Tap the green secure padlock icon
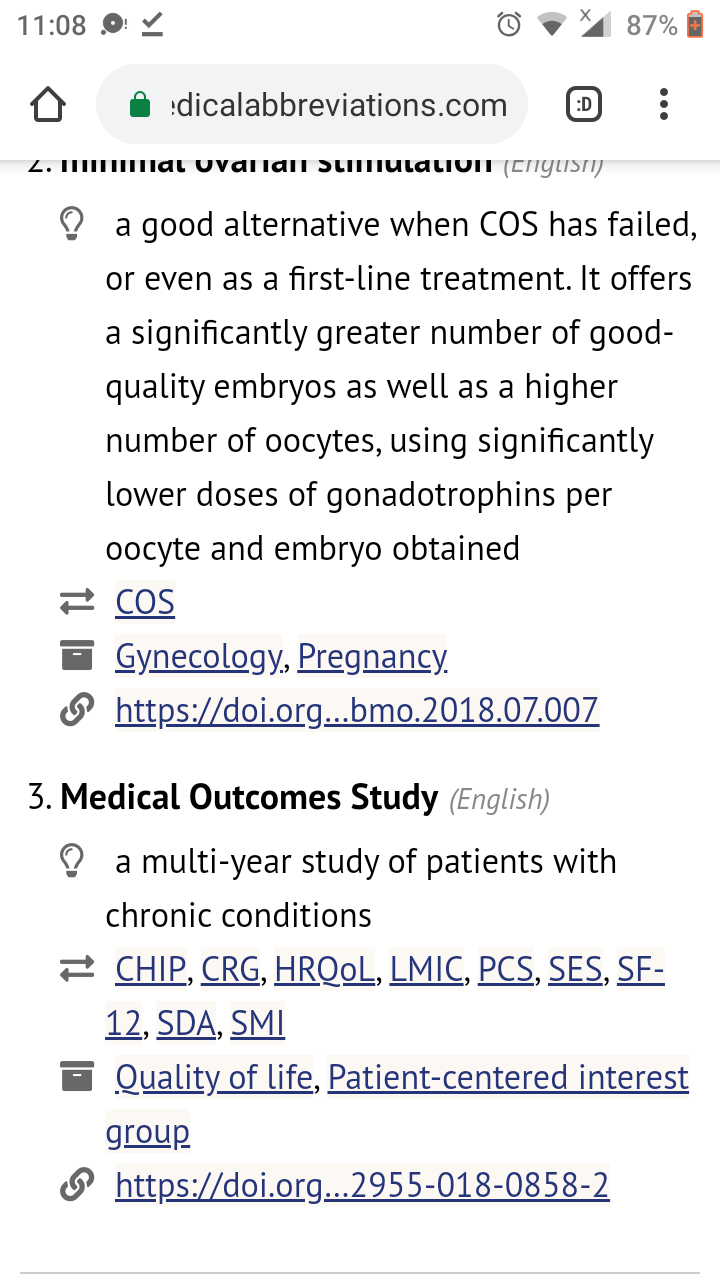720x1280 pixels. [140, 105]
